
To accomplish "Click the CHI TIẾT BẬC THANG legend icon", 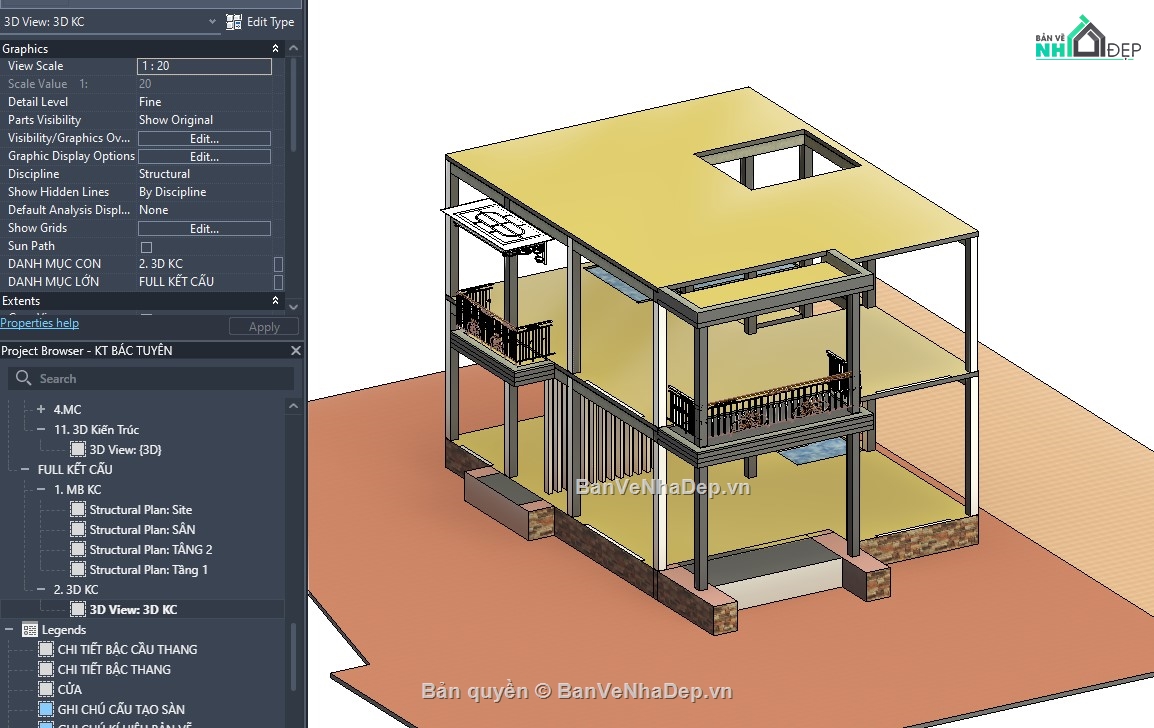I will click(46, 670).
